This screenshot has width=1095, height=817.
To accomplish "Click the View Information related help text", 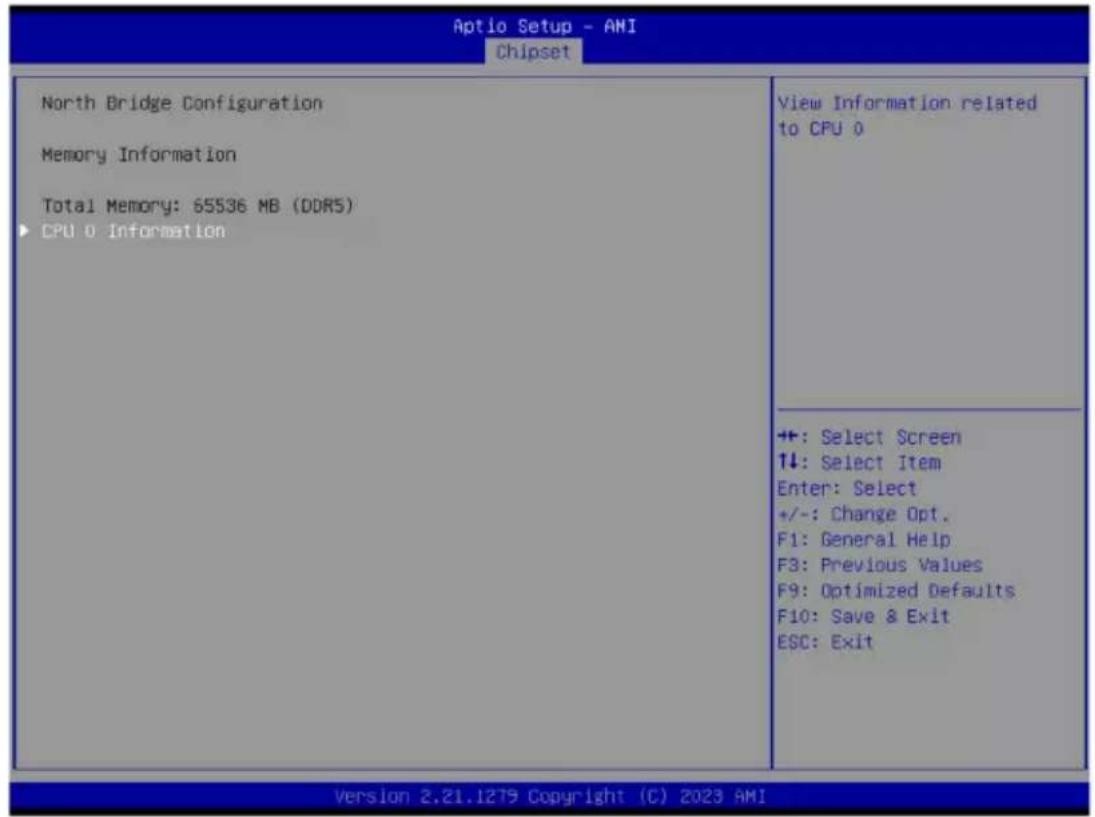I will [x=907, y=116].
